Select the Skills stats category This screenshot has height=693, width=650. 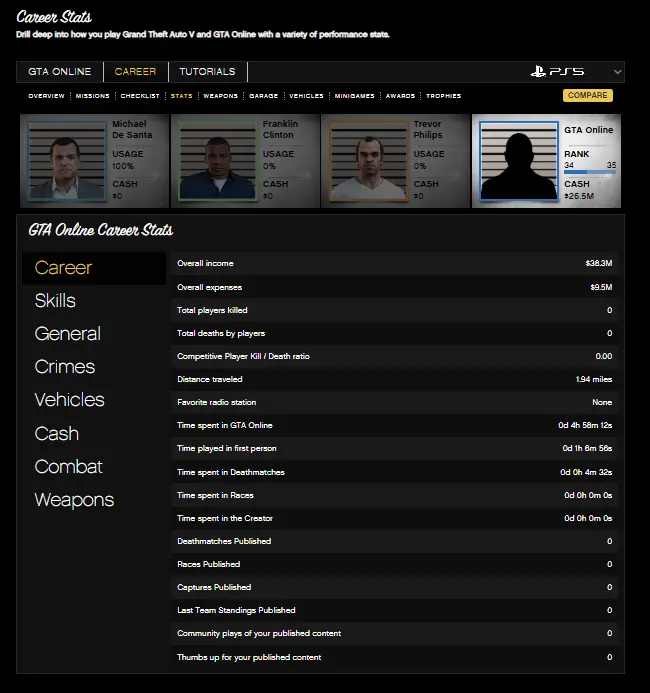(55, 301)
